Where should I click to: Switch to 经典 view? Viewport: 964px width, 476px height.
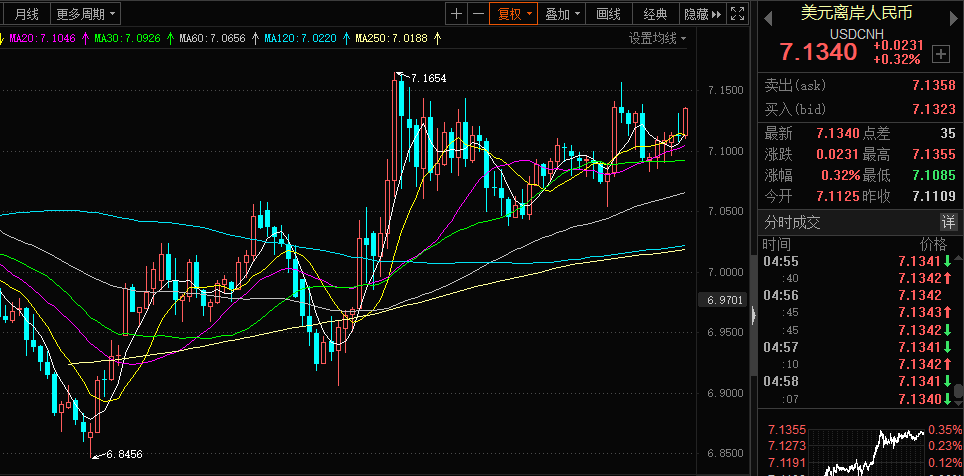point(656,14)
